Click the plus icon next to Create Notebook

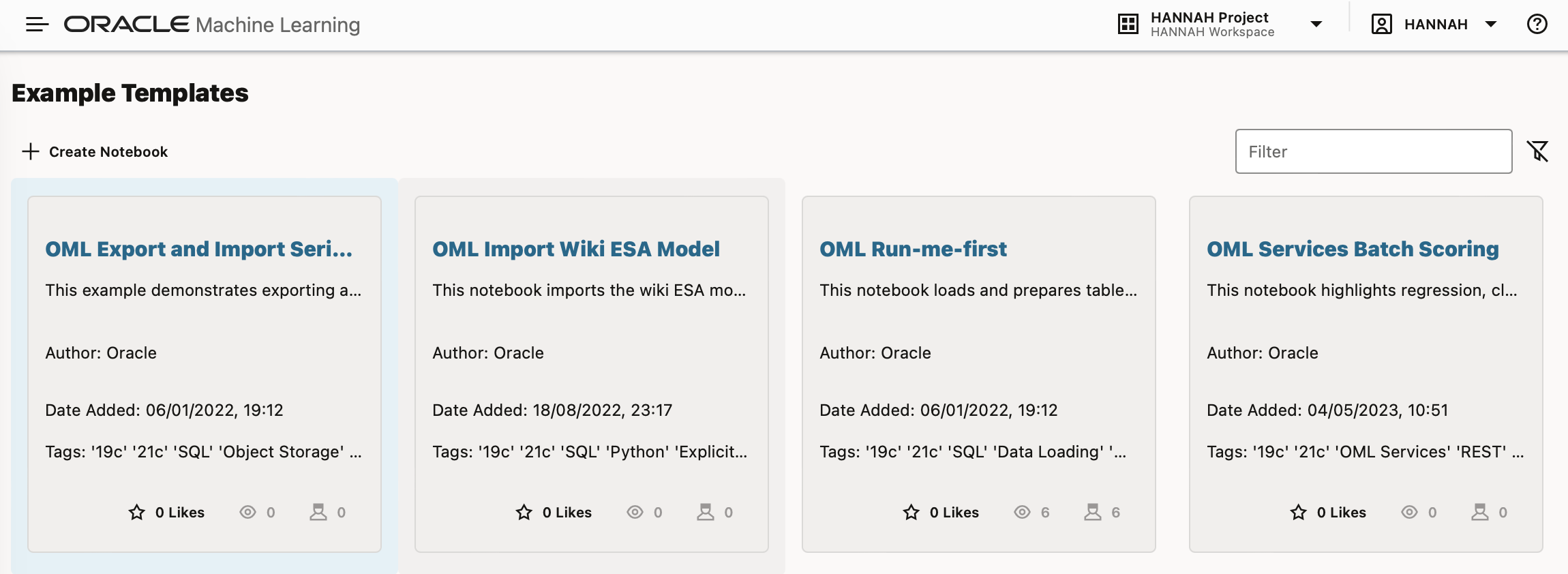(31, 151)
